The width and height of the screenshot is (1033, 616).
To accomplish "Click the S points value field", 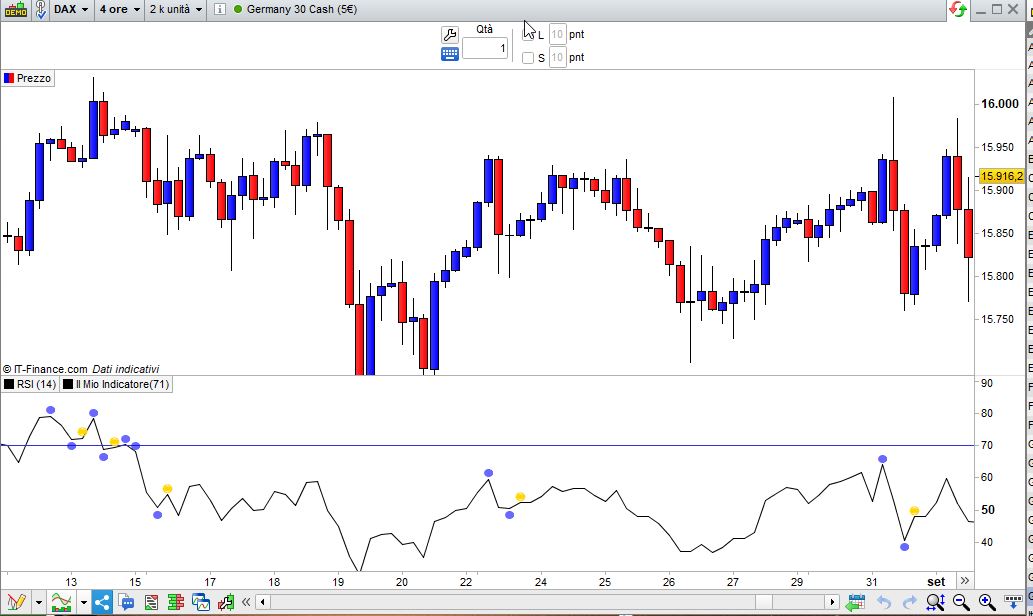I will 557,57.
